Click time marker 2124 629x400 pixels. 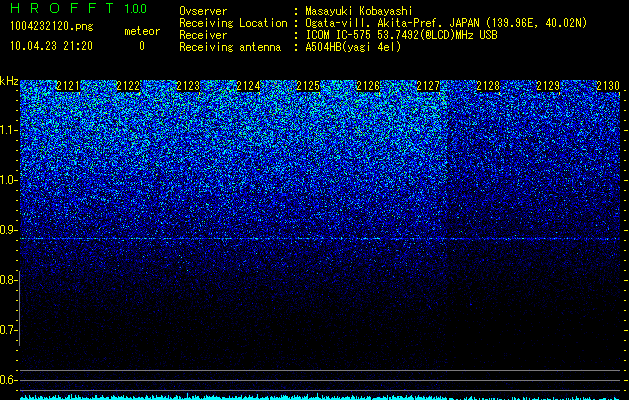click(x=248, y=86)
